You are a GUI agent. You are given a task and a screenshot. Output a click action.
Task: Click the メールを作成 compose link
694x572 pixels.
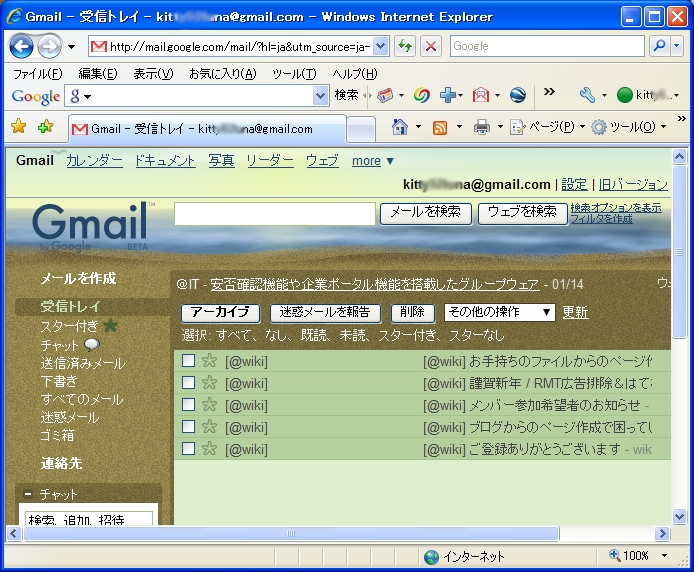(78, 278)
